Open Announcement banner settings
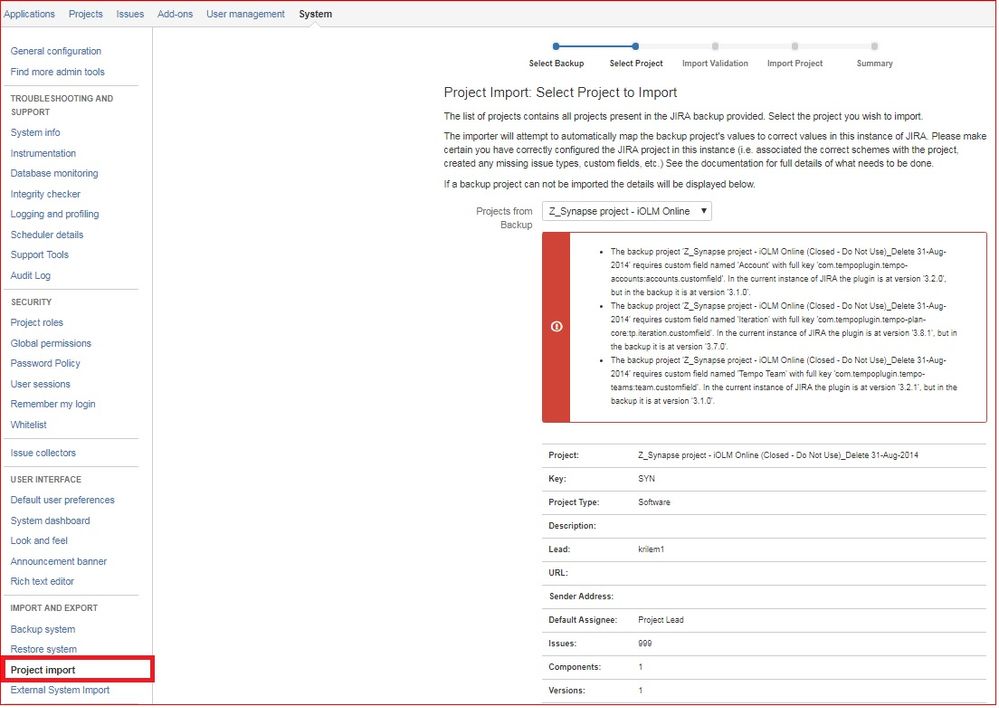 (59, 561)
